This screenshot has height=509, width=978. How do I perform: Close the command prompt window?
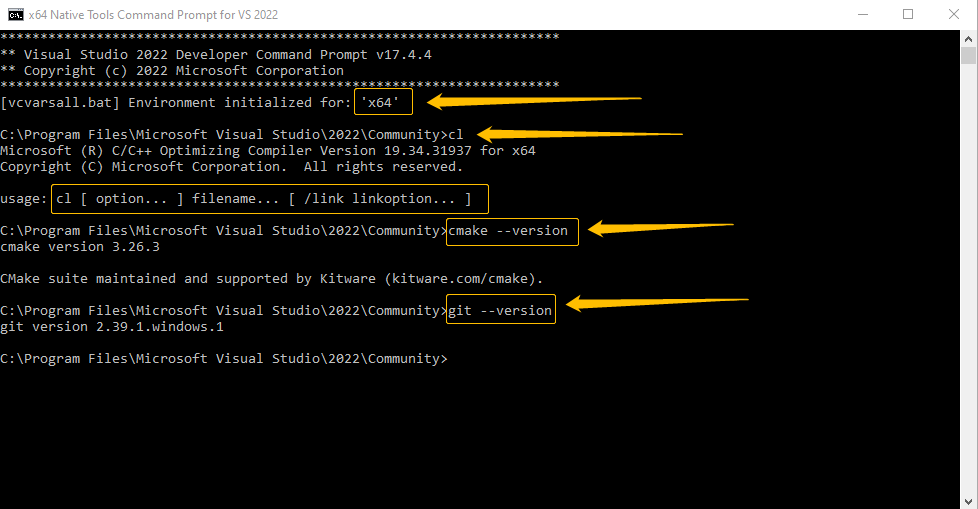coord(954,14)
